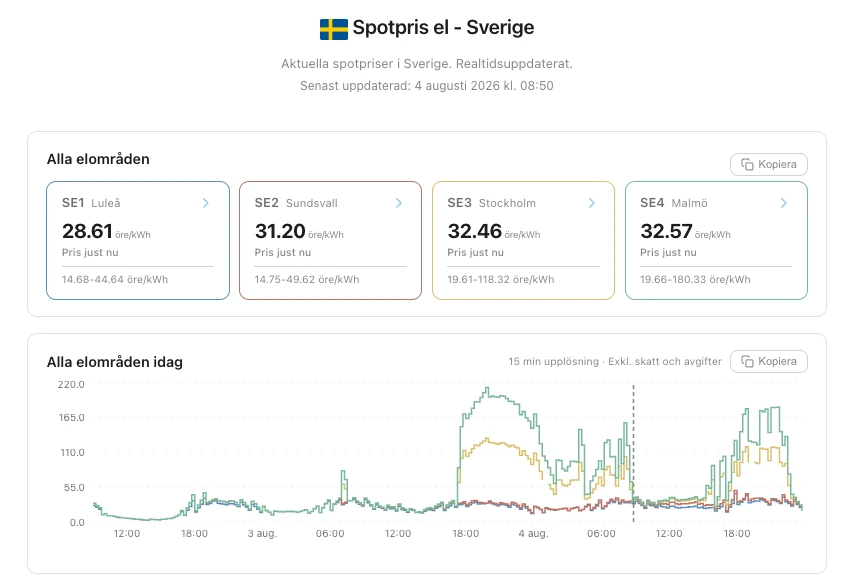Viewport: 852px width, 588px height.
Task: Copy all price areas with top Kopiera button
Action: (769, 164)
